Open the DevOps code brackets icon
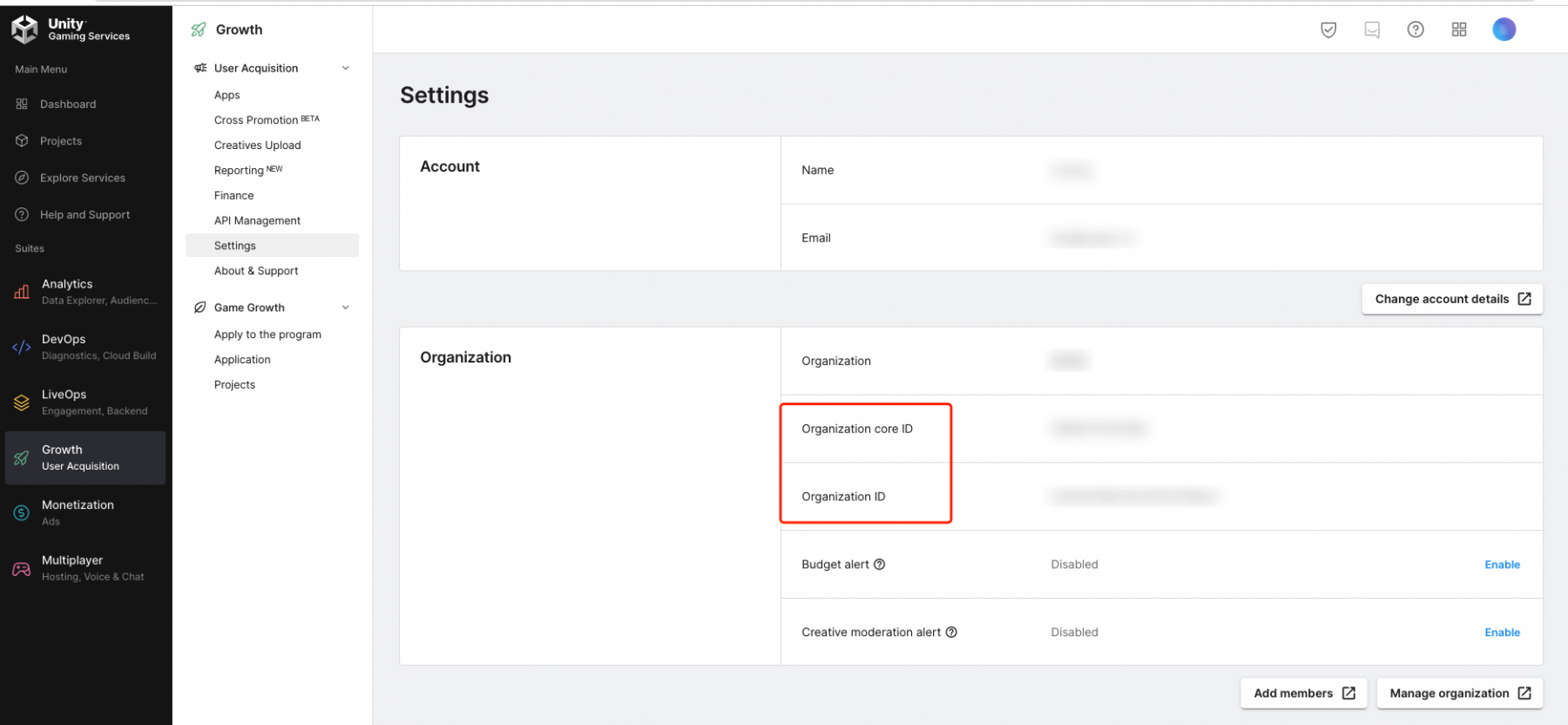Screen dimensions: 1568x725 coord(22,347)
